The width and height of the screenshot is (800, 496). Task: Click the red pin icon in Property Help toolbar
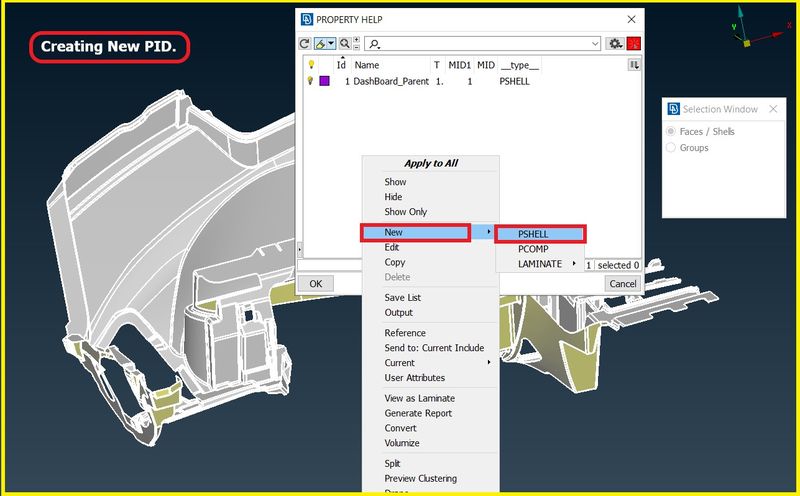633,44
